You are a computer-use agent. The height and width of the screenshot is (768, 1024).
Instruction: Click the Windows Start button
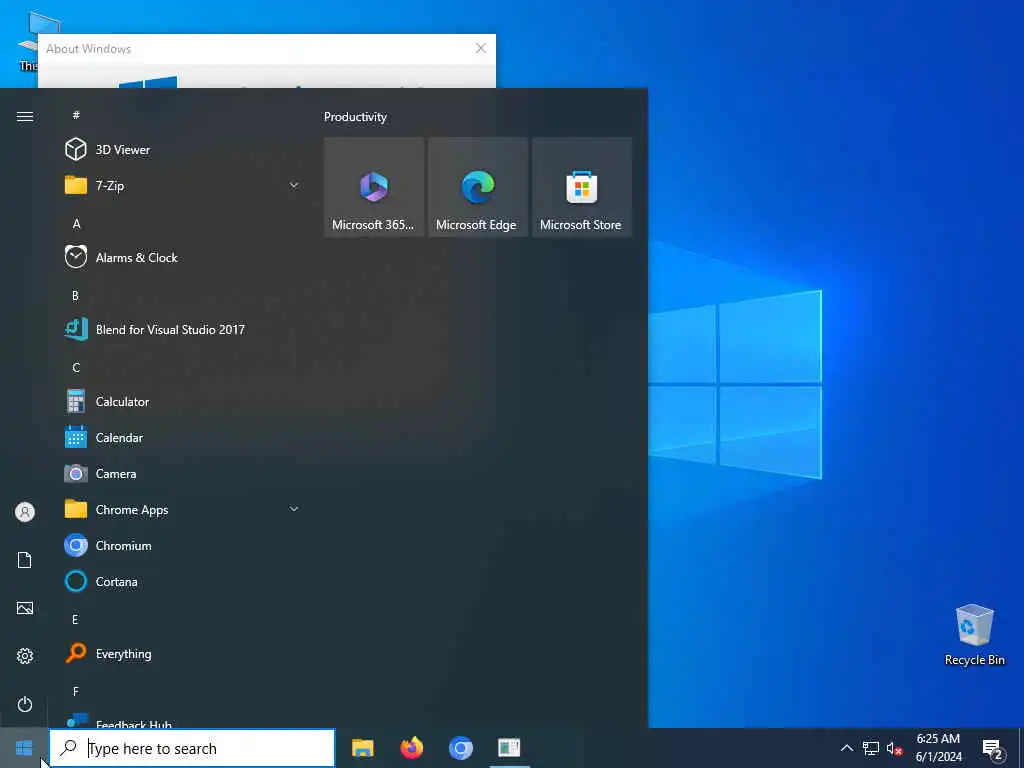tap(24, 748)
